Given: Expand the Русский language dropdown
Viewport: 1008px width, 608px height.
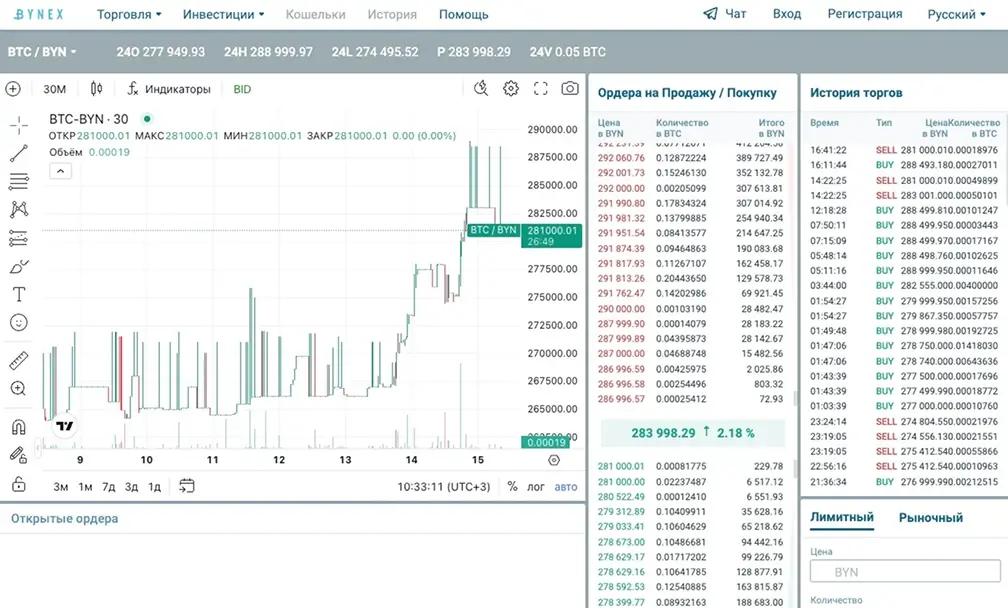Looking at the screenshot, I should coord(957,14).
